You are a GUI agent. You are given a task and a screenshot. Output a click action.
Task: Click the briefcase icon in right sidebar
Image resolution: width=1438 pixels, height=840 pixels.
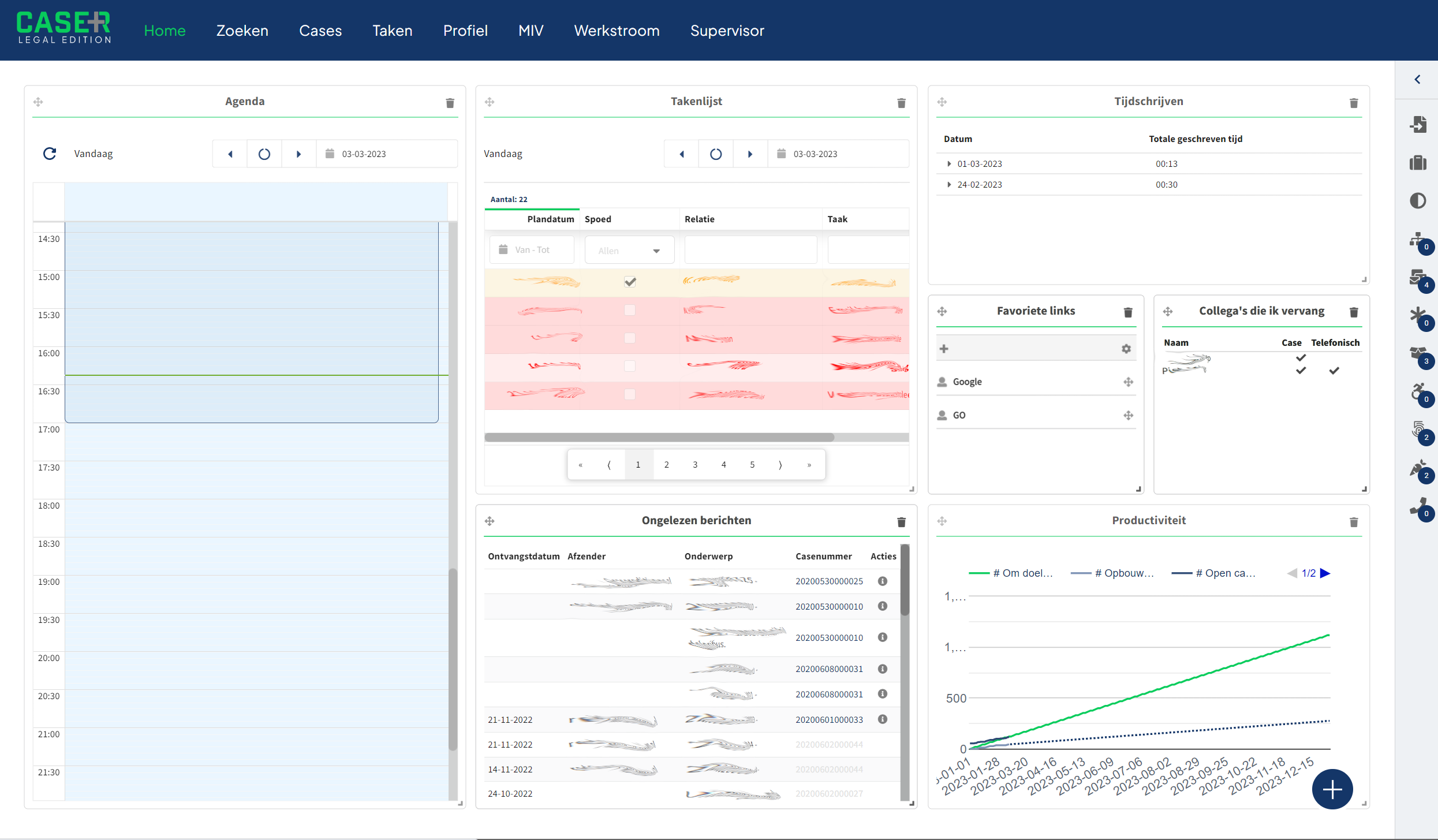1417,163
